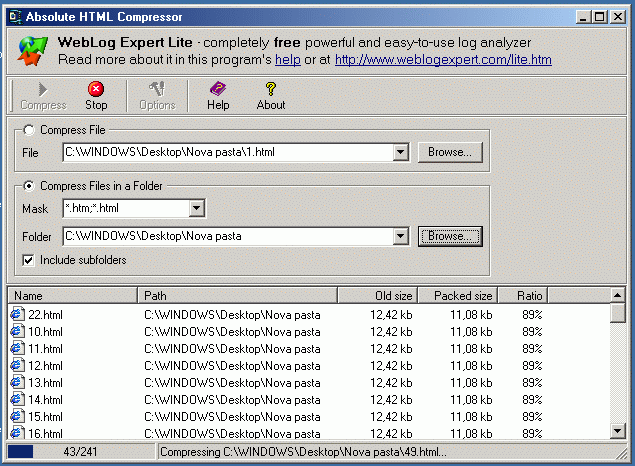This screenshot has height=466, width=635.
Task: Click the Folder path input field
Action: [228, 236]
